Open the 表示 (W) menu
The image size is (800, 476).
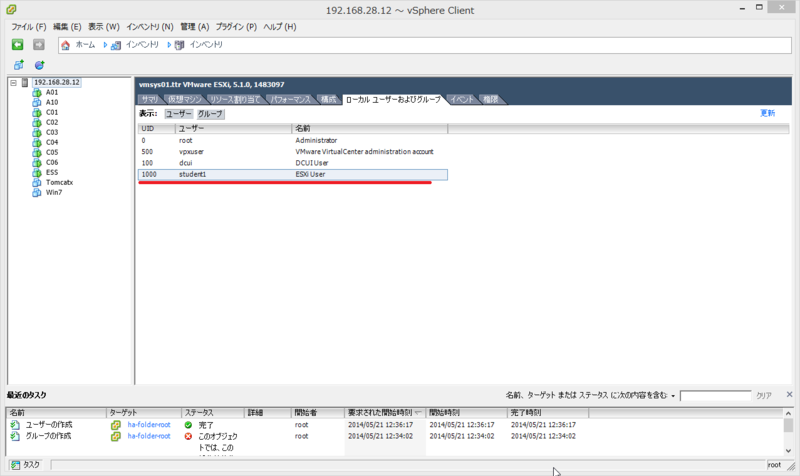coord(104,27)
